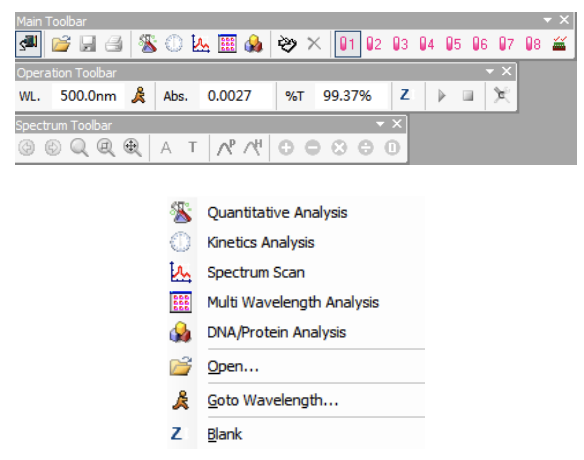Open Spectrum Toolbar options dropdown arrow
This screenshot has height=460, width=584.
(x=380, y=124)
